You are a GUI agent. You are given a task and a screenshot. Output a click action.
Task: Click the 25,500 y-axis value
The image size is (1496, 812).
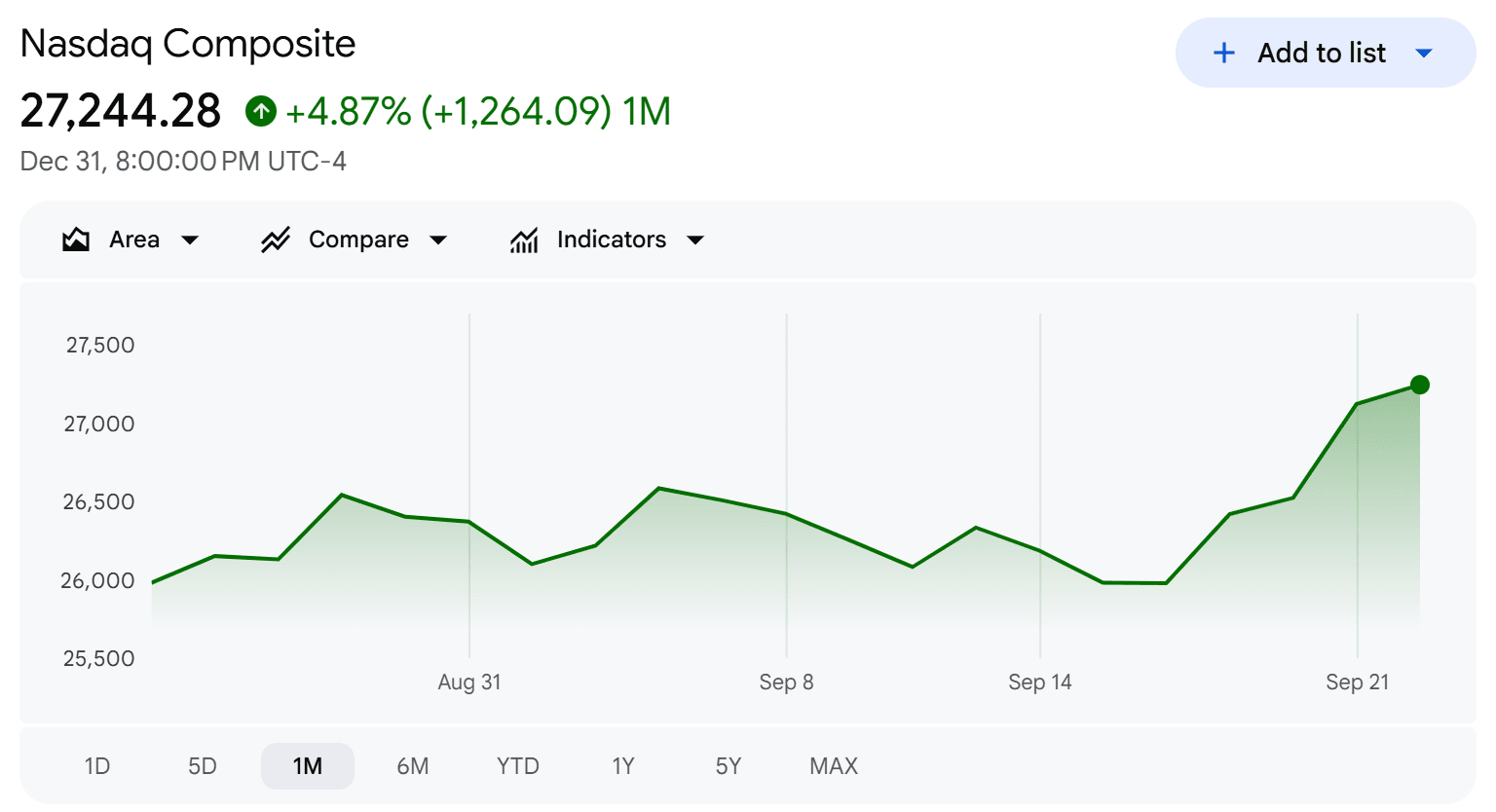click(x=98, y=659)
